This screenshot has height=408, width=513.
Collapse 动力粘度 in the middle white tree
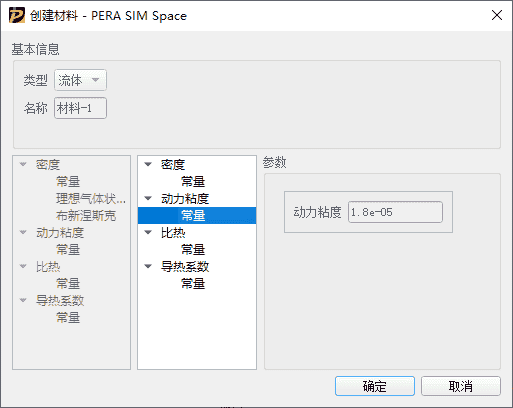[x=148, y=198]
